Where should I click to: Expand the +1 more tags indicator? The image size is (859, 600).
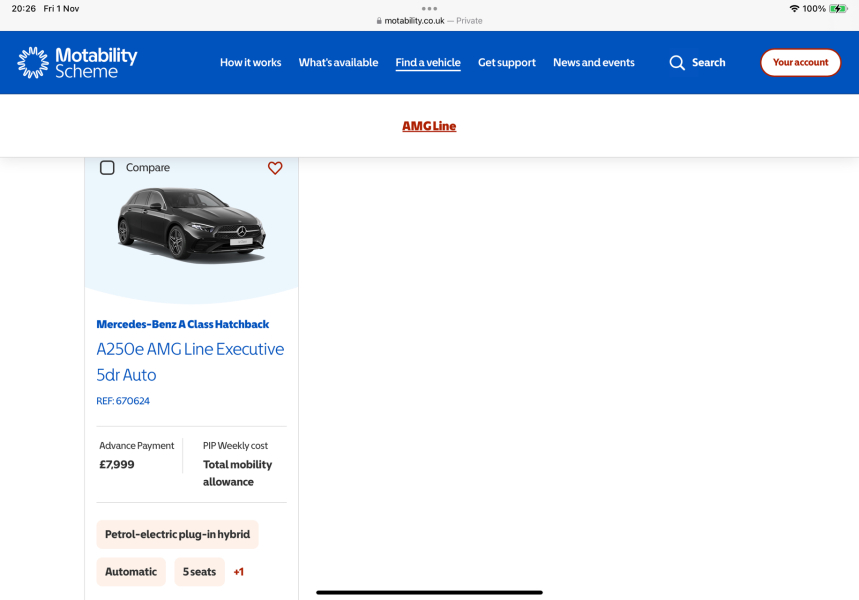click(x=238, y=572)
